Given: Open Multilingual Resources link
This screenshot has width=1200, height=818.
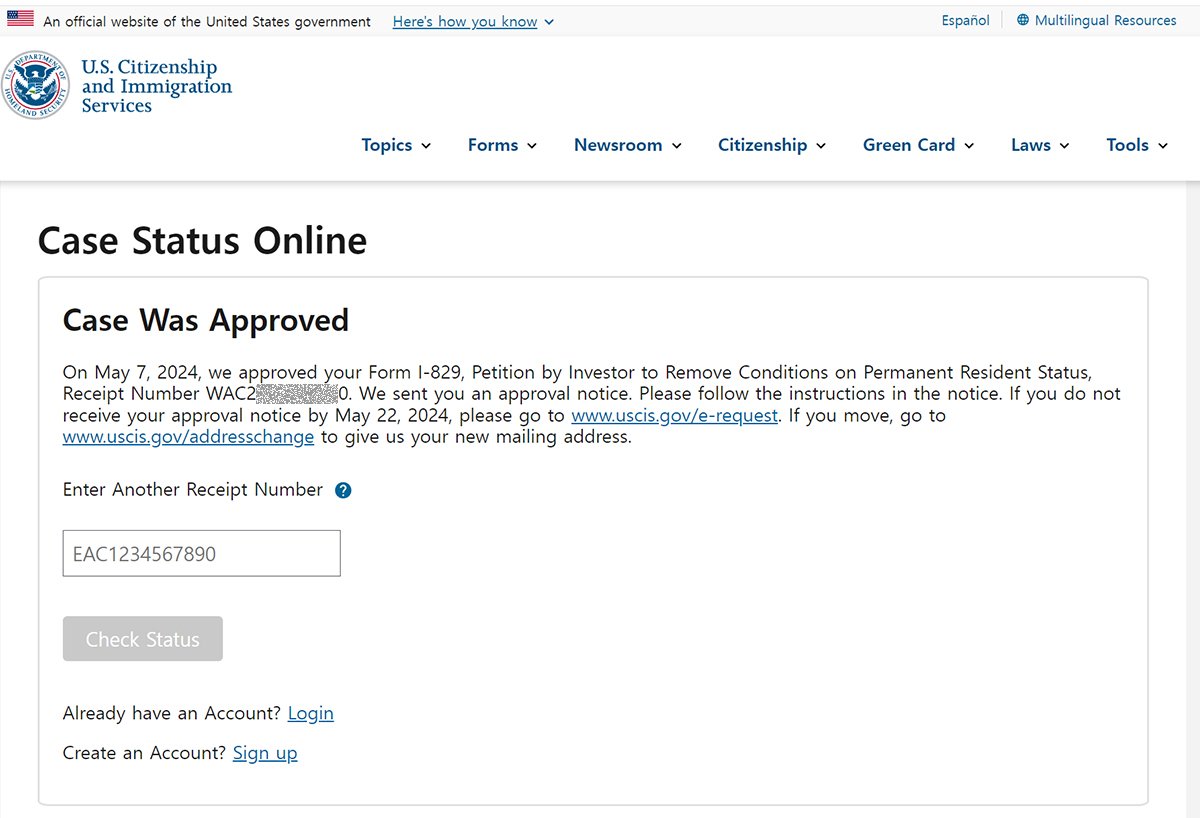Looking at the screenshot, I should (x=1106, y=20).
